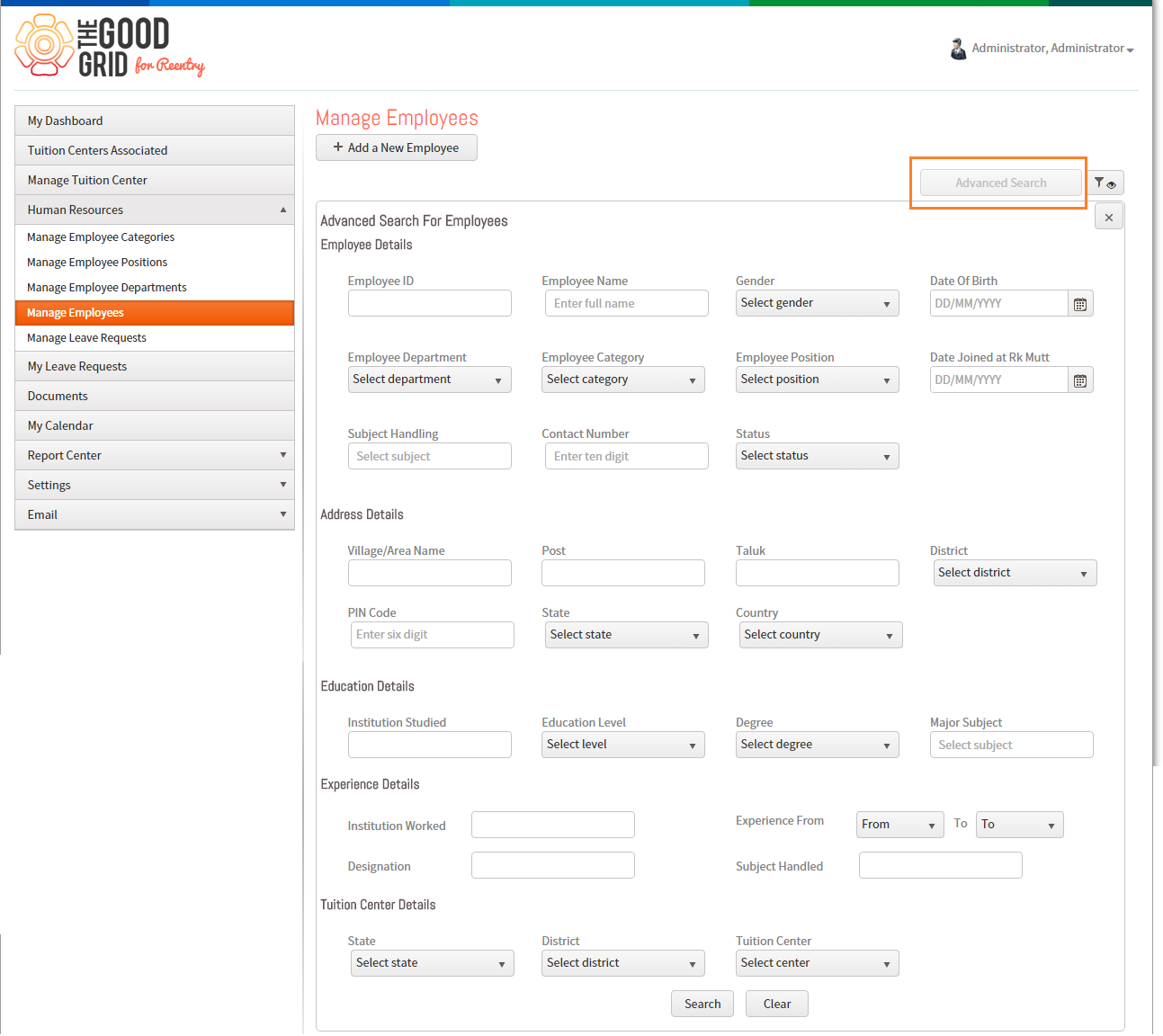
Task: Expand the Report Center section
Action: click(155, 455)
